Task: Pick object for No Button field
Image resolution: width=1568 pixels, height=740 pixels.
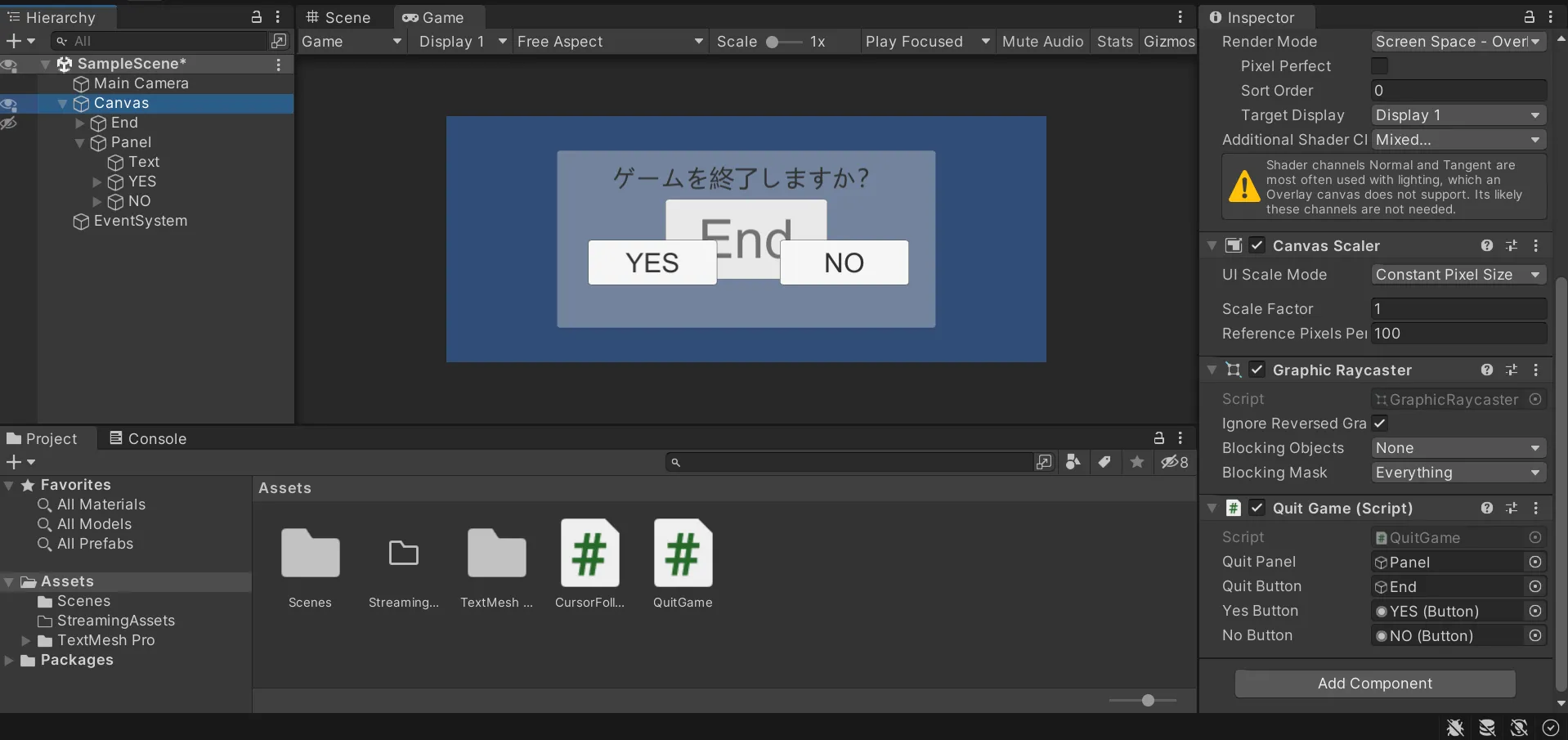Action: (1535, 636)
